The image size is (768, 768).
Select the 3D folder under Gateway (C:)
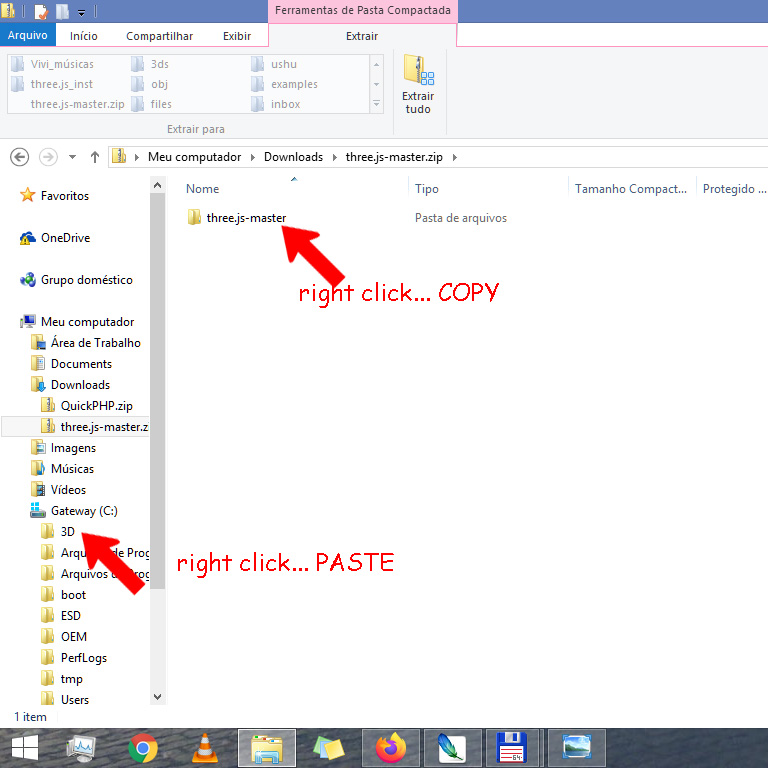click(67, 532)
